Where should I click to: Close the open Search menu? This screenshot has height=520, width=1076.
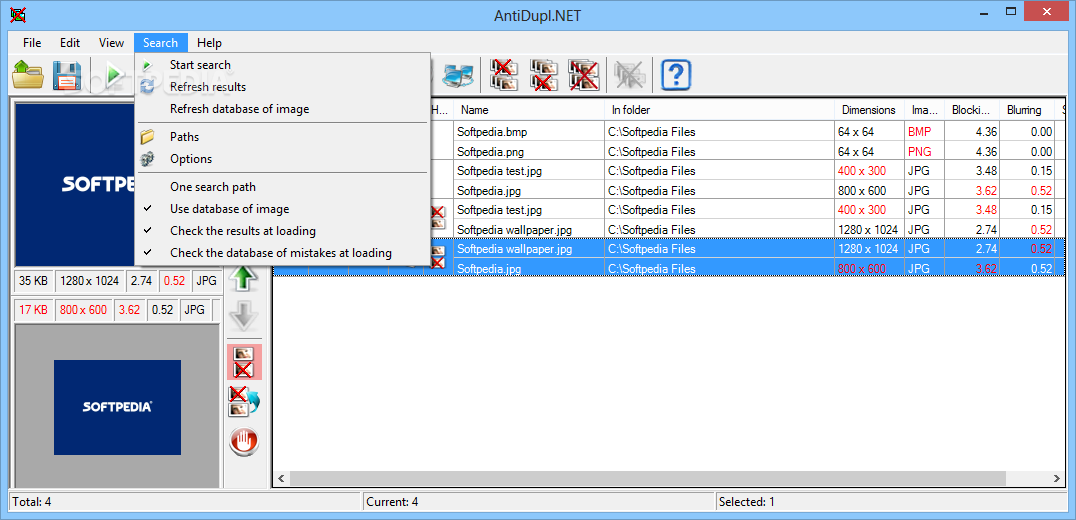coord(161,43)
